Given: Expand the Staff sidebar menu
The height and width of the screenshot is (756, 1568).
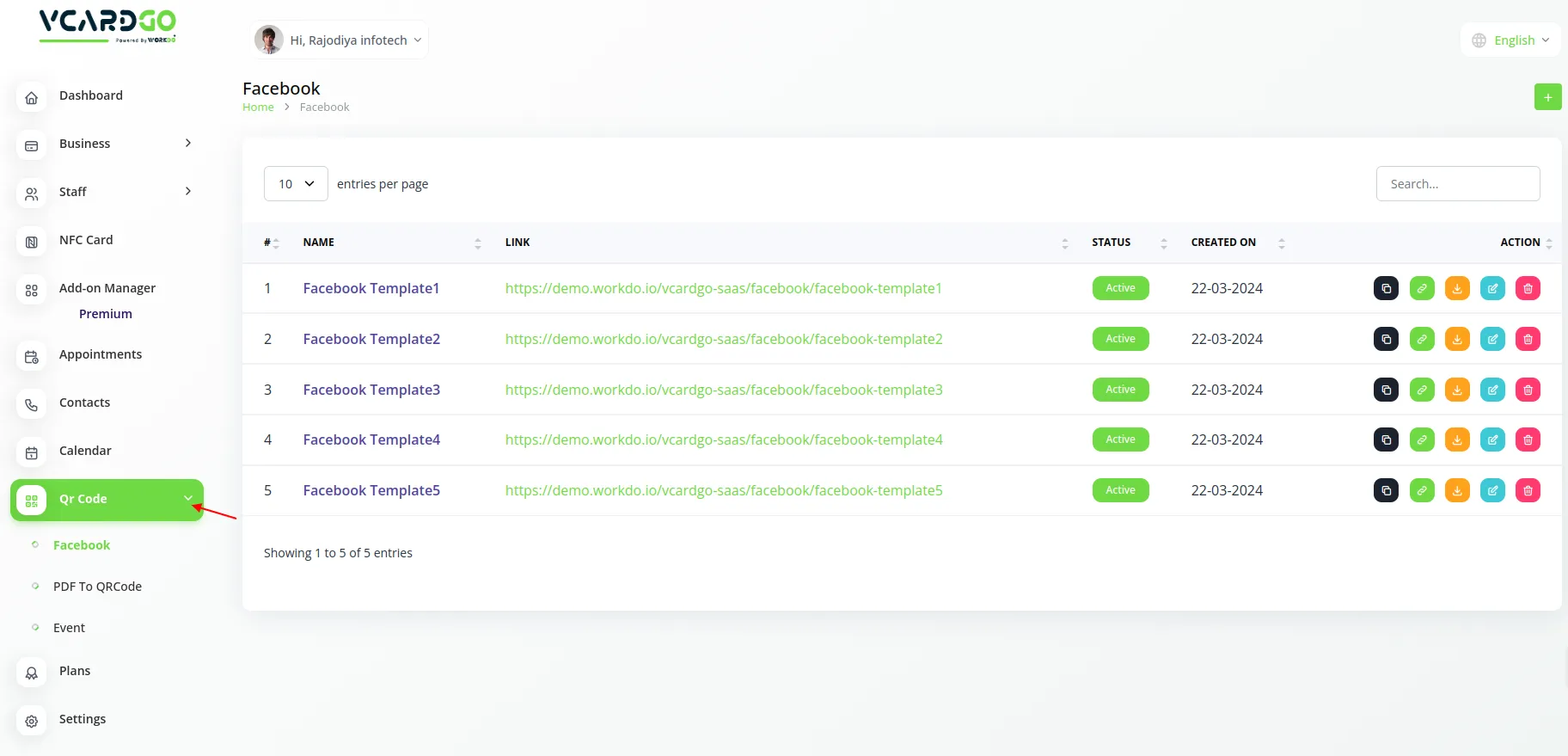Looking at the screenshot, I should coord(107,192).
